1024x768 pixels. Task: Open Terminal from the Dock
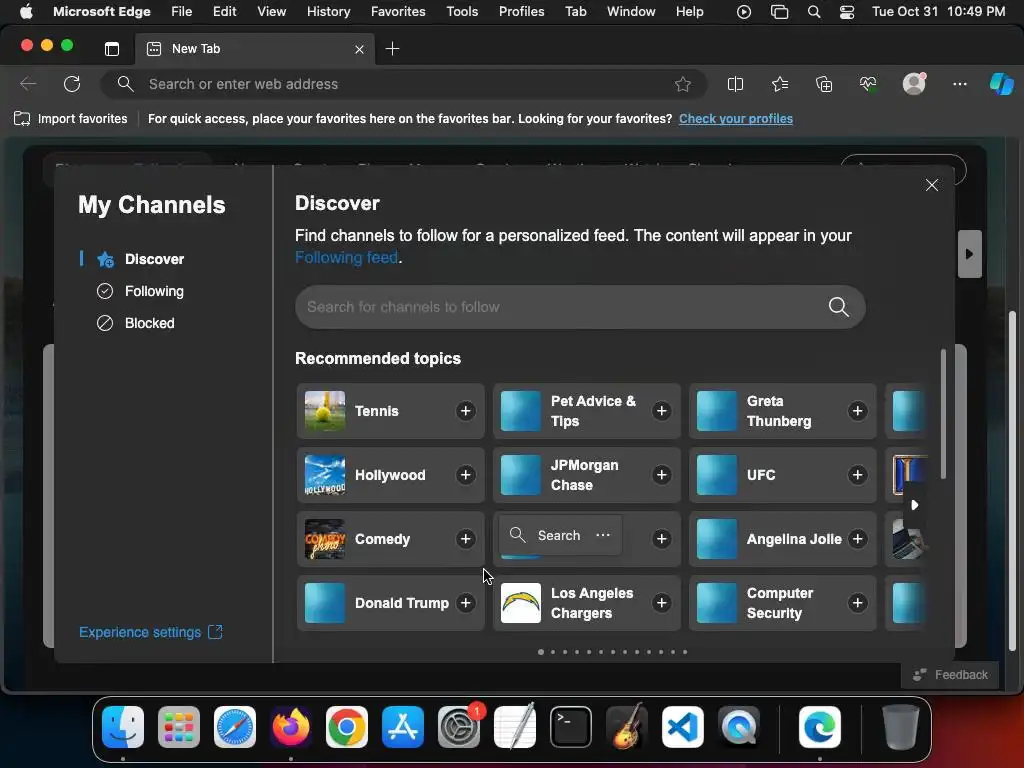tap(571, 727)
